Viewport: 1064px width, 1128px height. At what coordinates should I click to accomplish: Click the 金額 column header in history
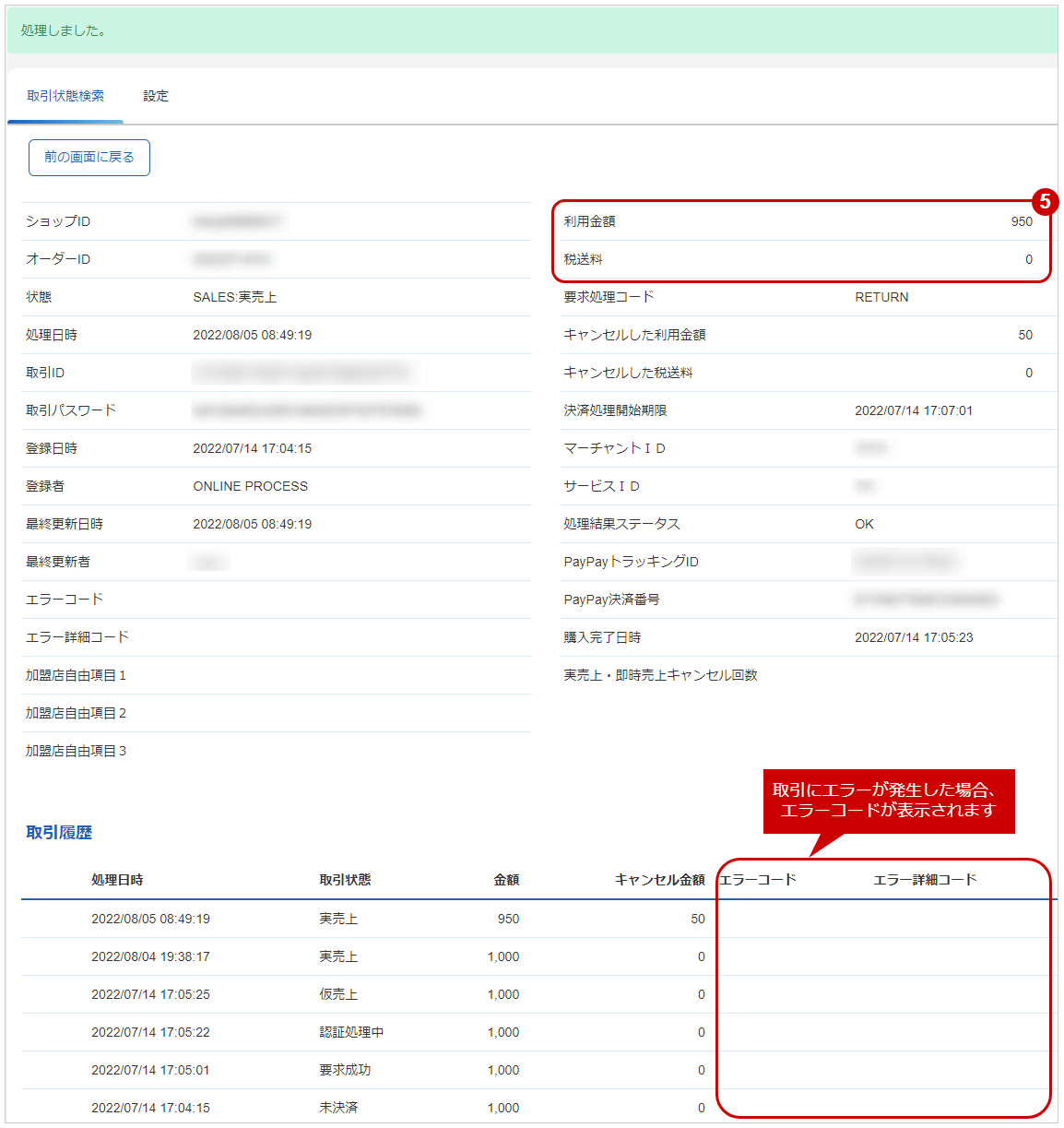pos(506,880)
